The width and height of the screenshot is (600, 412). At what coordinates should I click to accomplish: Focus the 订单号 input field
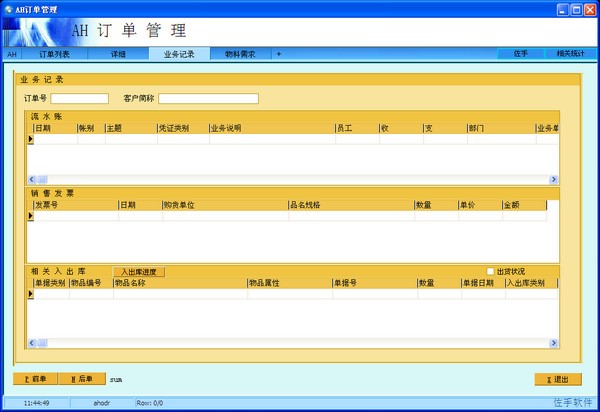point(79,98)
